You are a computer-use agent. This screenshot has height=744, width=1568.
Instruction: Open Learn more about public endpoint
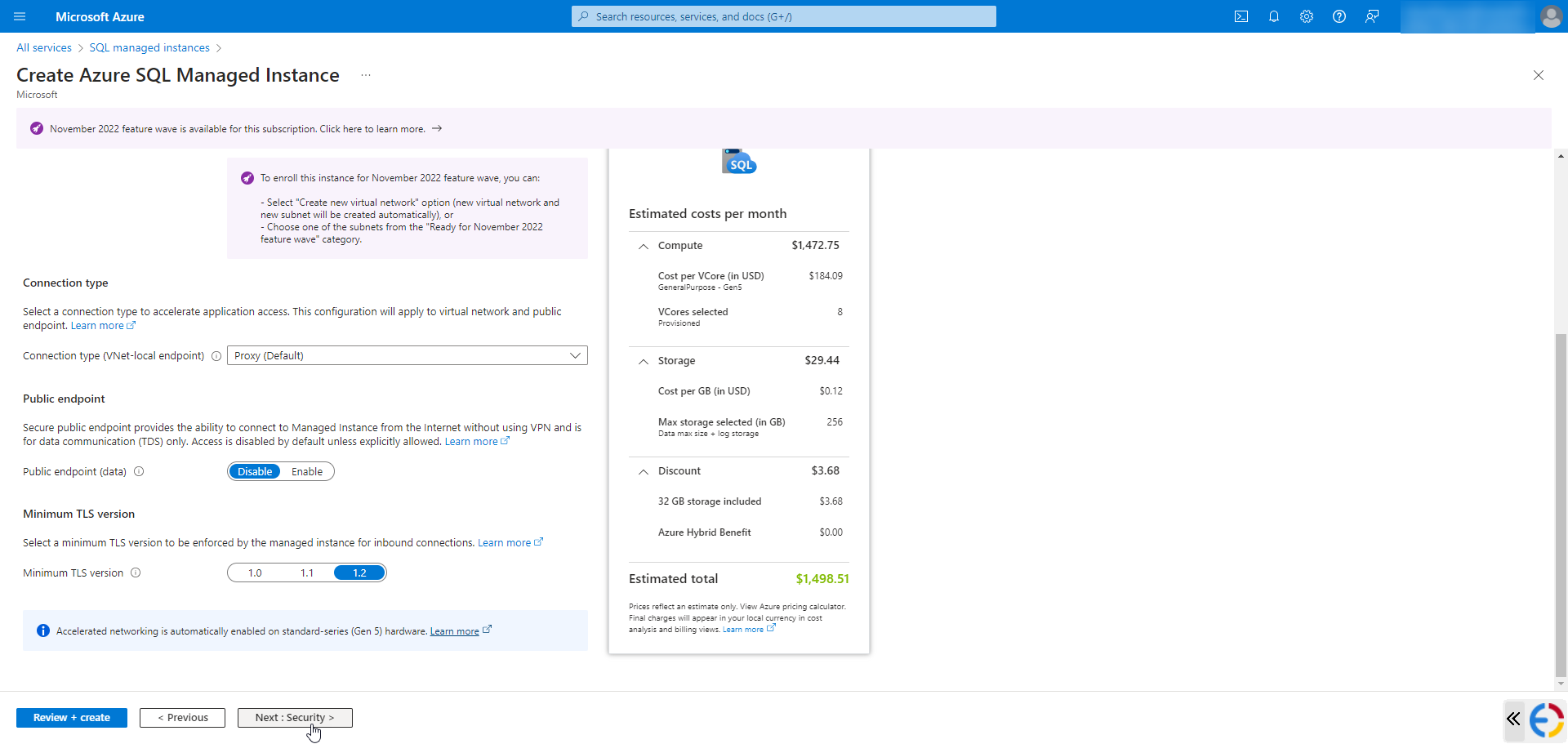472,441
